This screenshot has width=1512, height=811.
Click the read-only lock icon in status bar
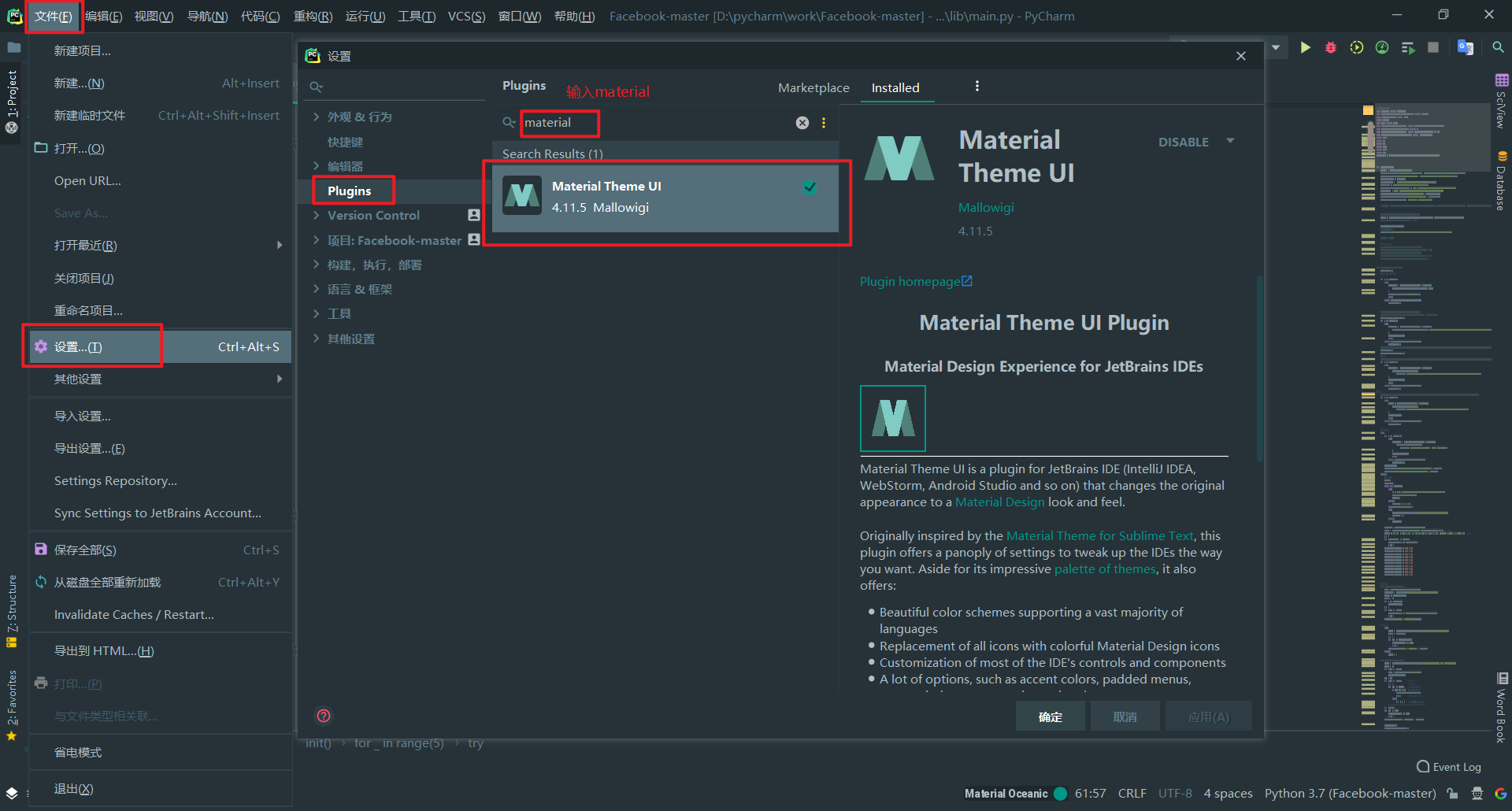click(1453, 794)
